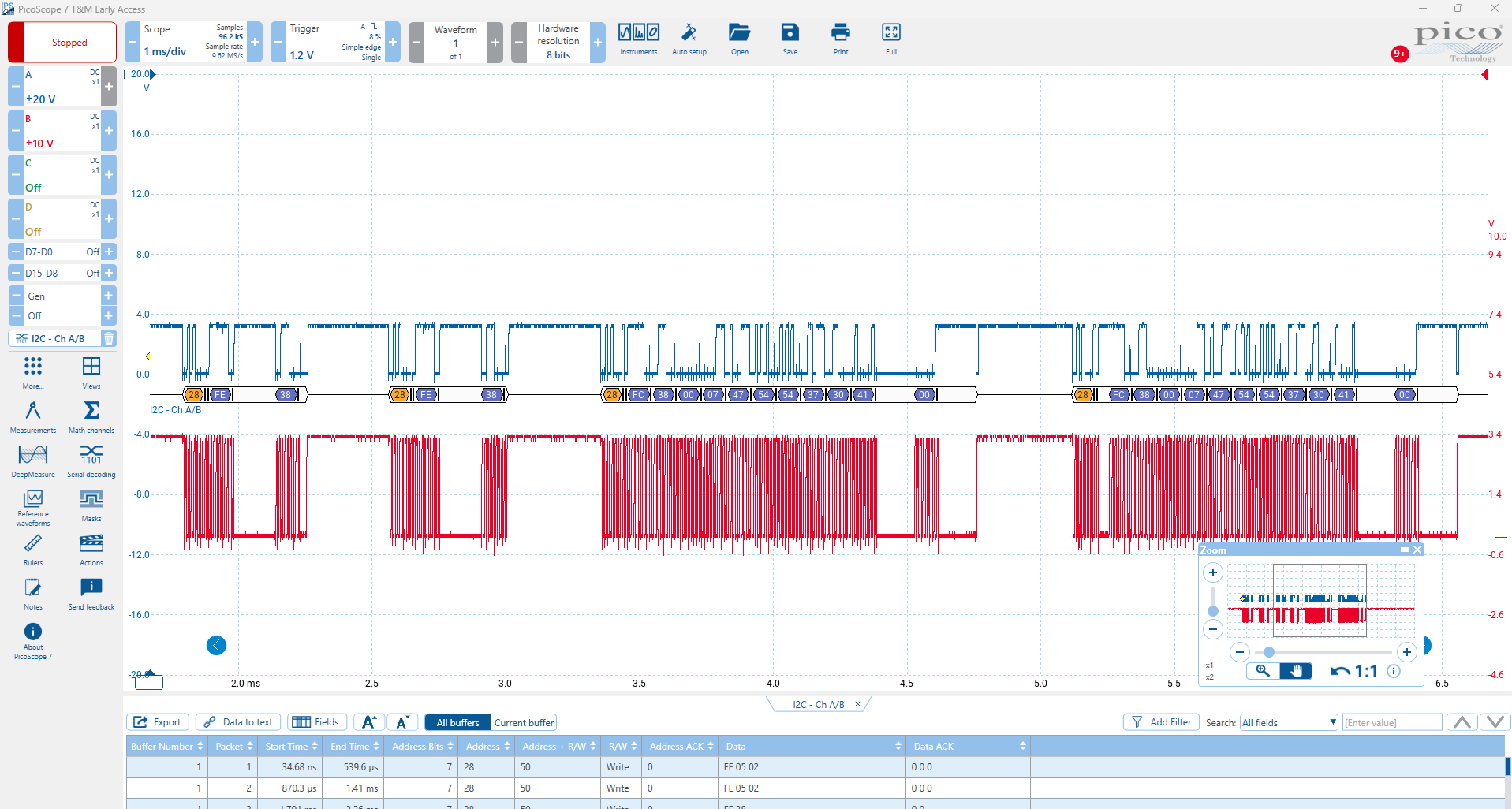Open Hardware resolution 8 bits settings
The image size is (1512, 809).
[x=558, y=42]
